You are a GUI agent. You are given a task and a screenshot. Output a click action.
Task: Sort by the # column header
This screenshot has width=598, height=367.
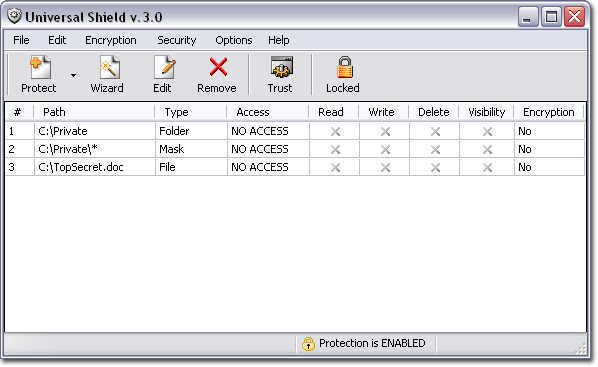[19, 112]
